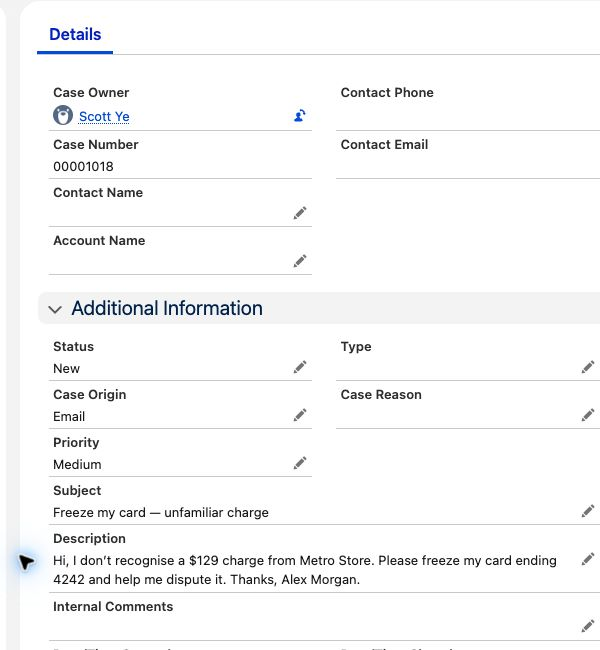Viewport: 600px width, 650px height.
Task: Click the Internal Comments label
Action: tap(113, 606)
